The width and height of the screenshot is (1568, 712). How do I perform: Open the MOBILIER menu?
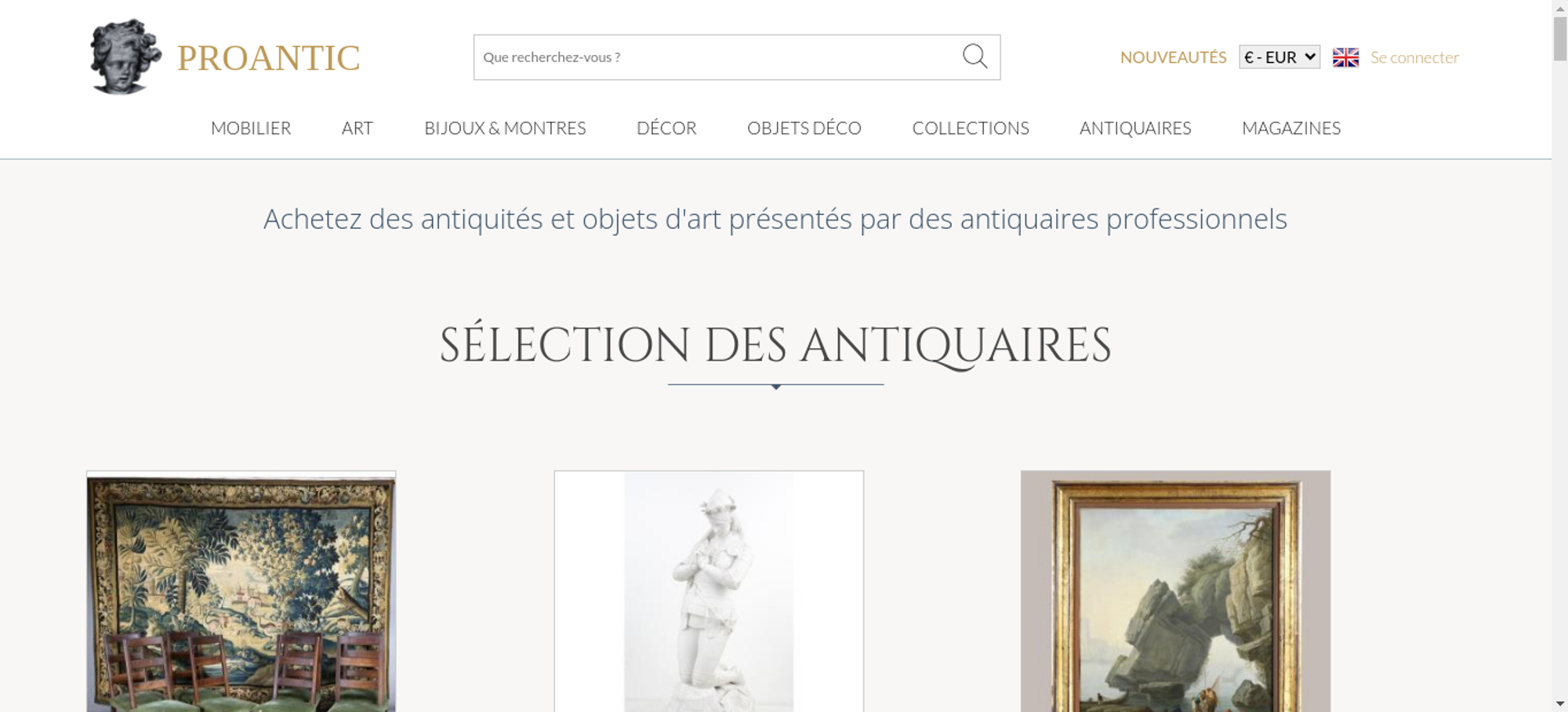(x=251, y=128)
